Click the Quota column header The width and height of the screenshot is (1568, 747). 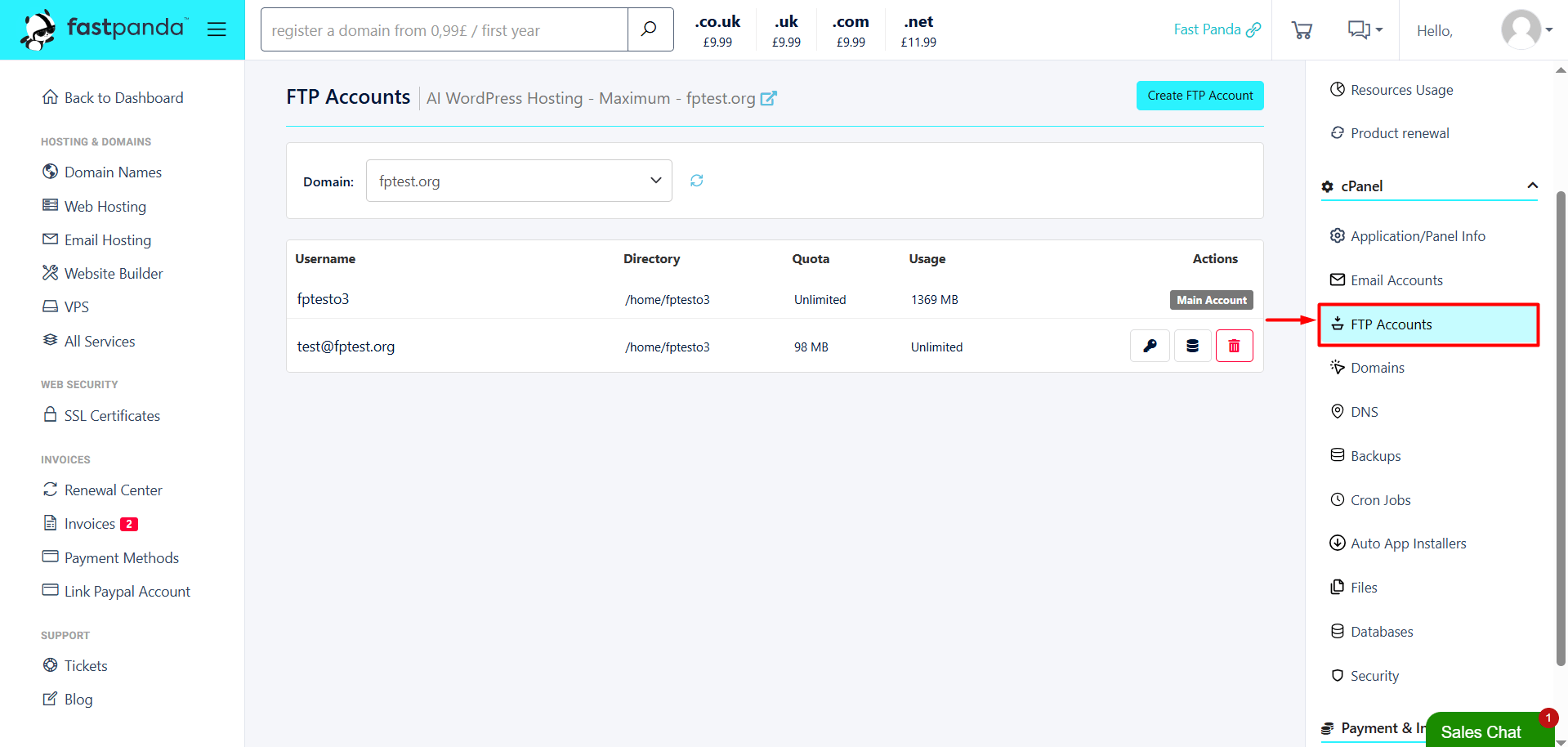811,259
